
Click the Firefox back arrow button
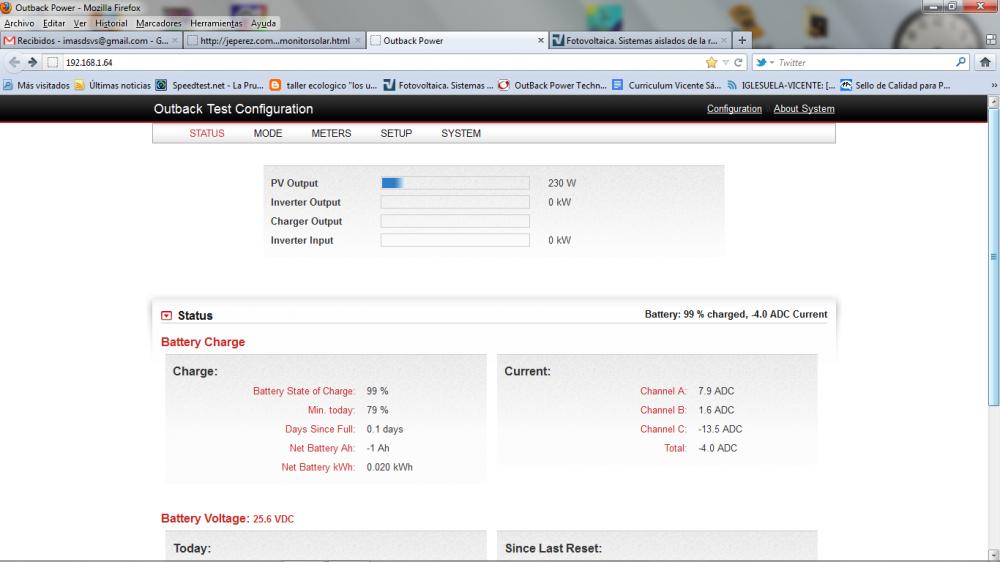tap(14, 63)
